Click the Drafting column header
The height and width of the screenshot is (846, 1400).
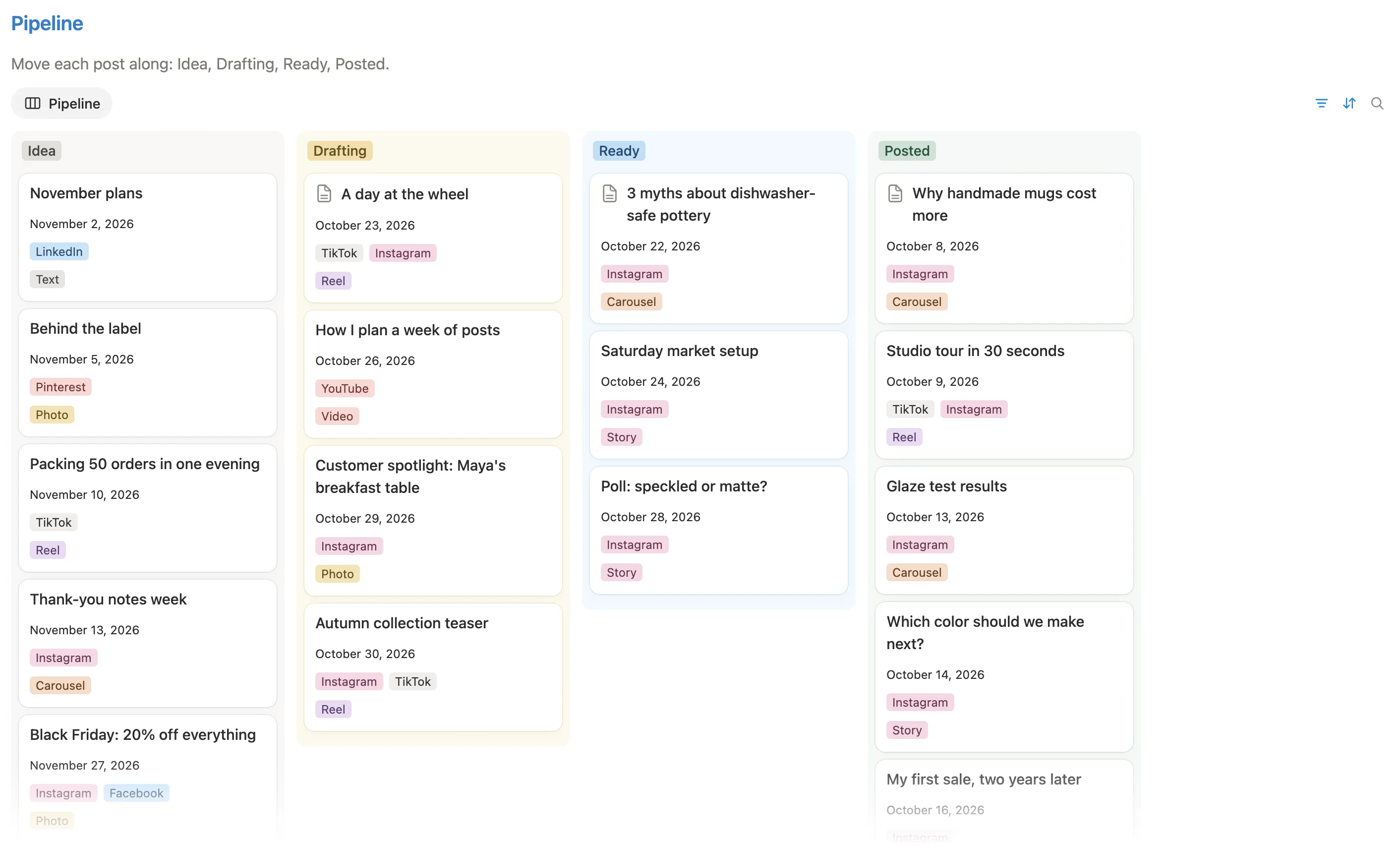(340, 151)
